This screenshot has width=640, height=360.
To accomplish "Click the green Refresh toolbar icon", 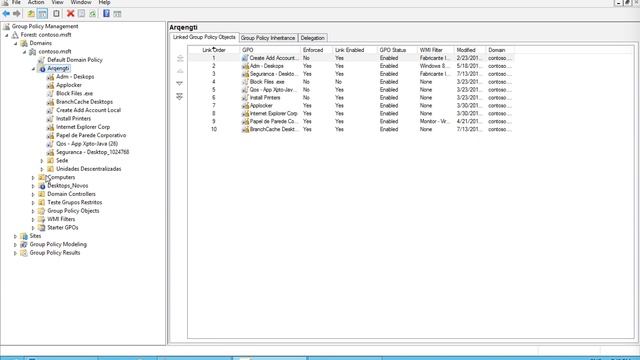I will click(93, 13).
